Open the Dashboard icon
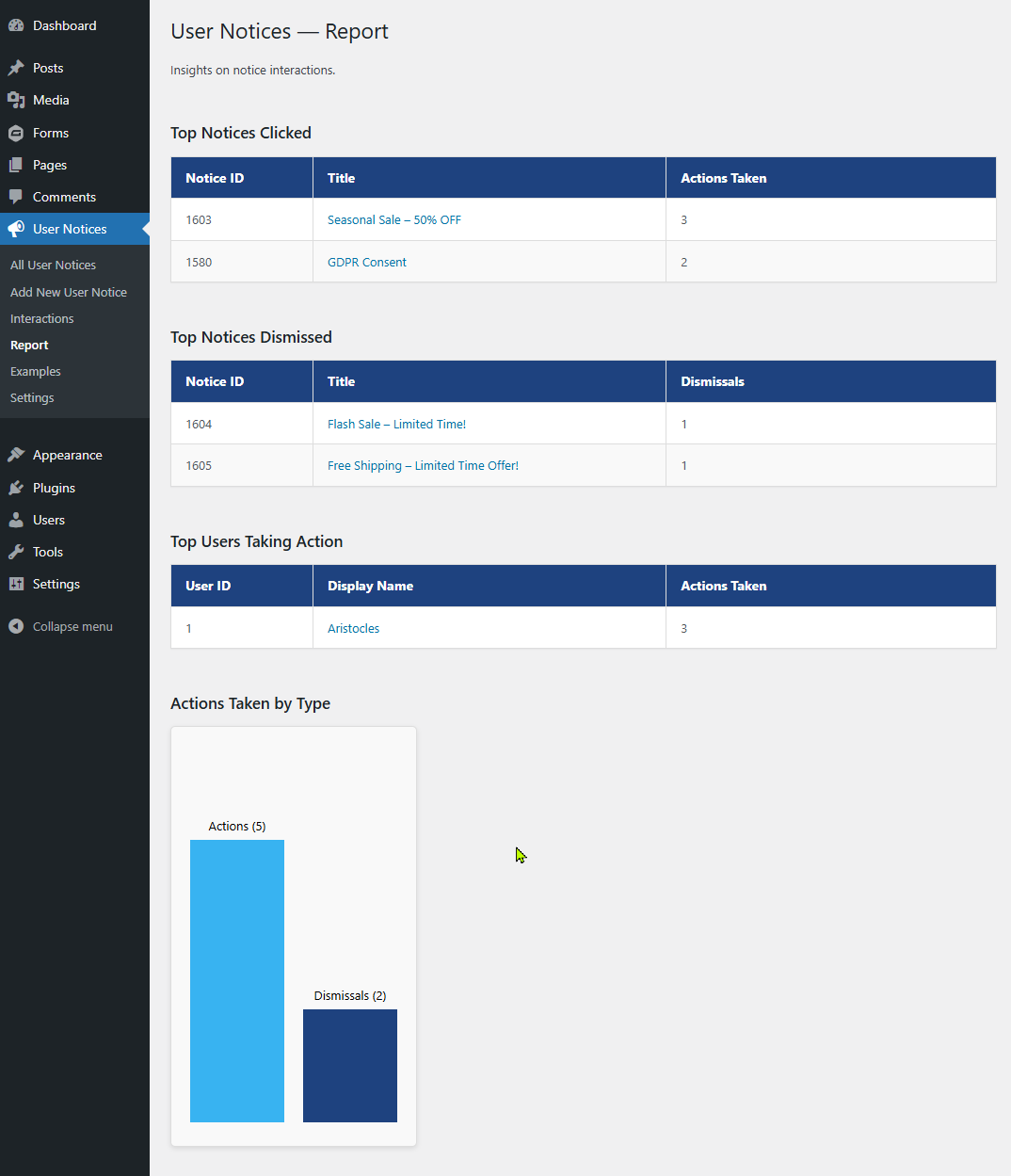 [16, 24]
